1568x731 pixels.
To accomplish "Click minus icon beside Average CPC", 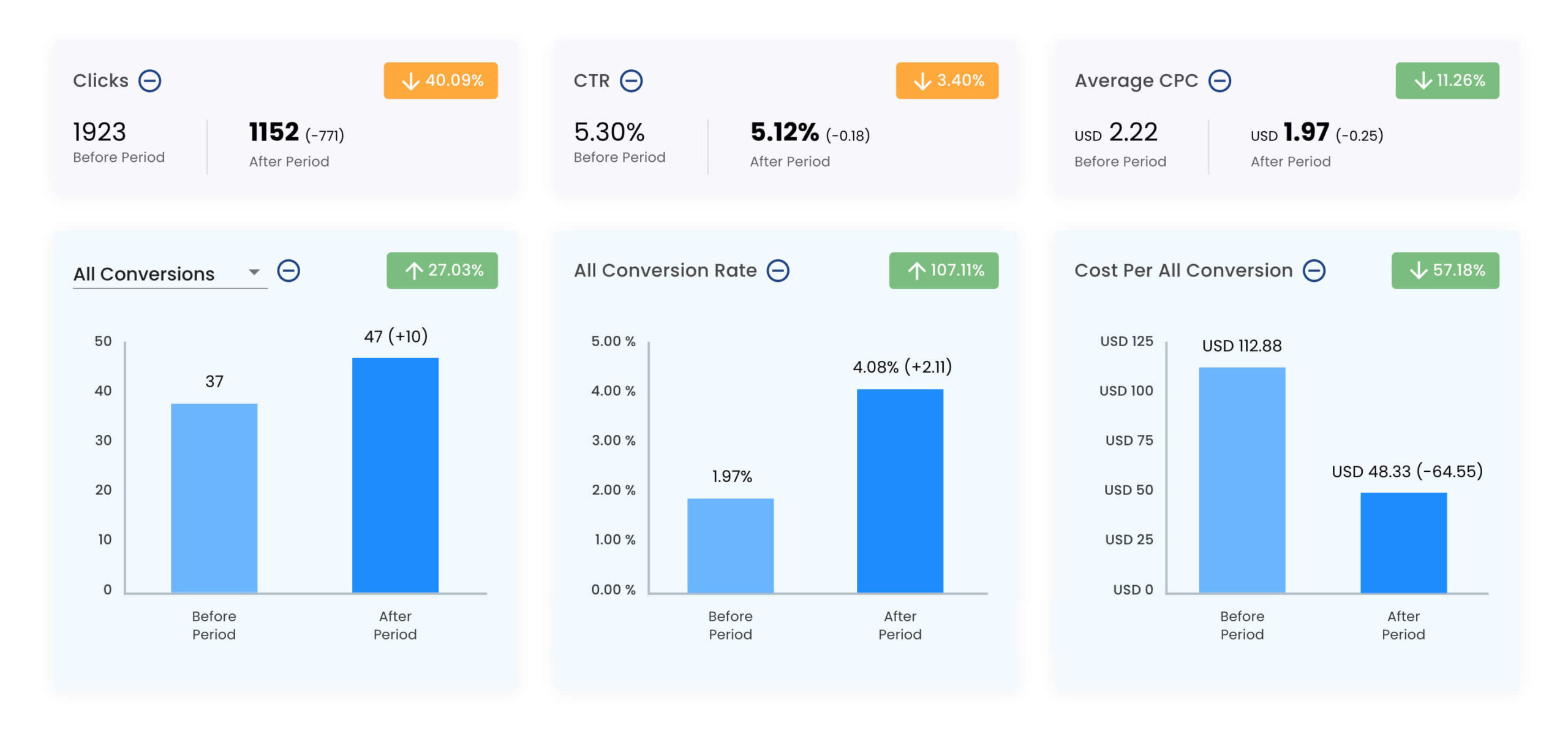I will 1218,80.
